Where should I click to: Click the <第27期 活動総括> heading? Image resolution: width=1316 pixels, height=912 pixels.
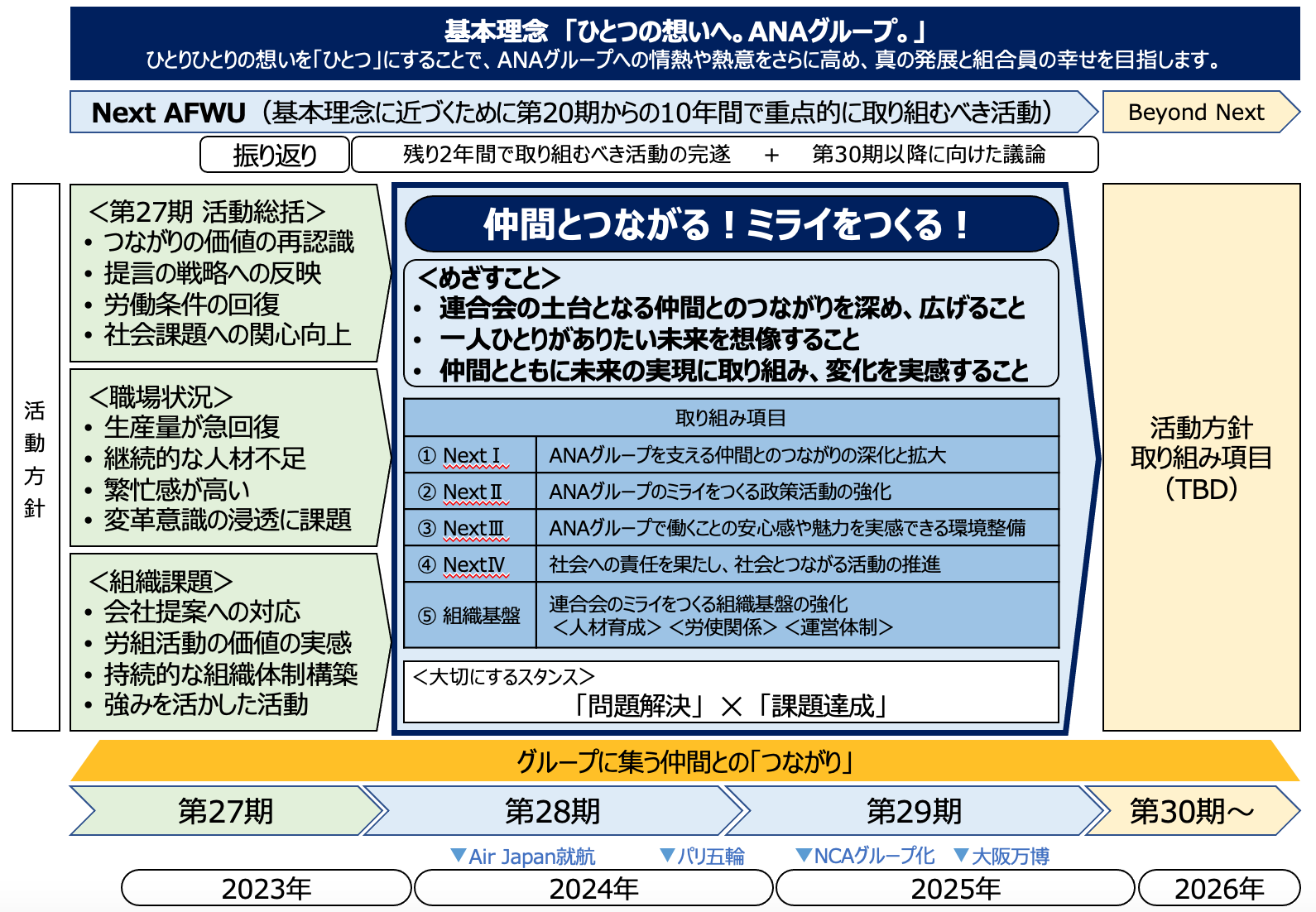207,212
